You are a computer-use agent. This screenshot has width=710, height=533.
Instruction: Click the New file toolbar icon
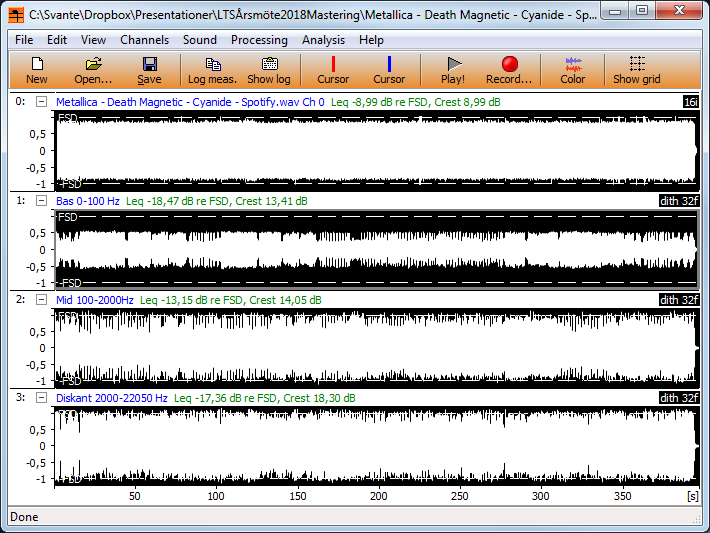pos(37,70)
